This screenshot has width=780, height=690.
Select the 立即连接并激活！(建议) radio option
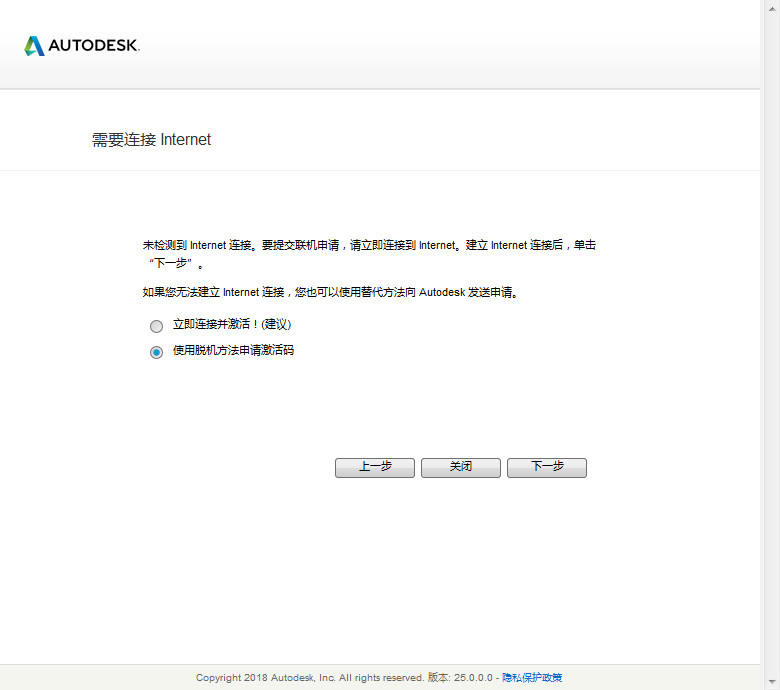(x=156, y=326)
